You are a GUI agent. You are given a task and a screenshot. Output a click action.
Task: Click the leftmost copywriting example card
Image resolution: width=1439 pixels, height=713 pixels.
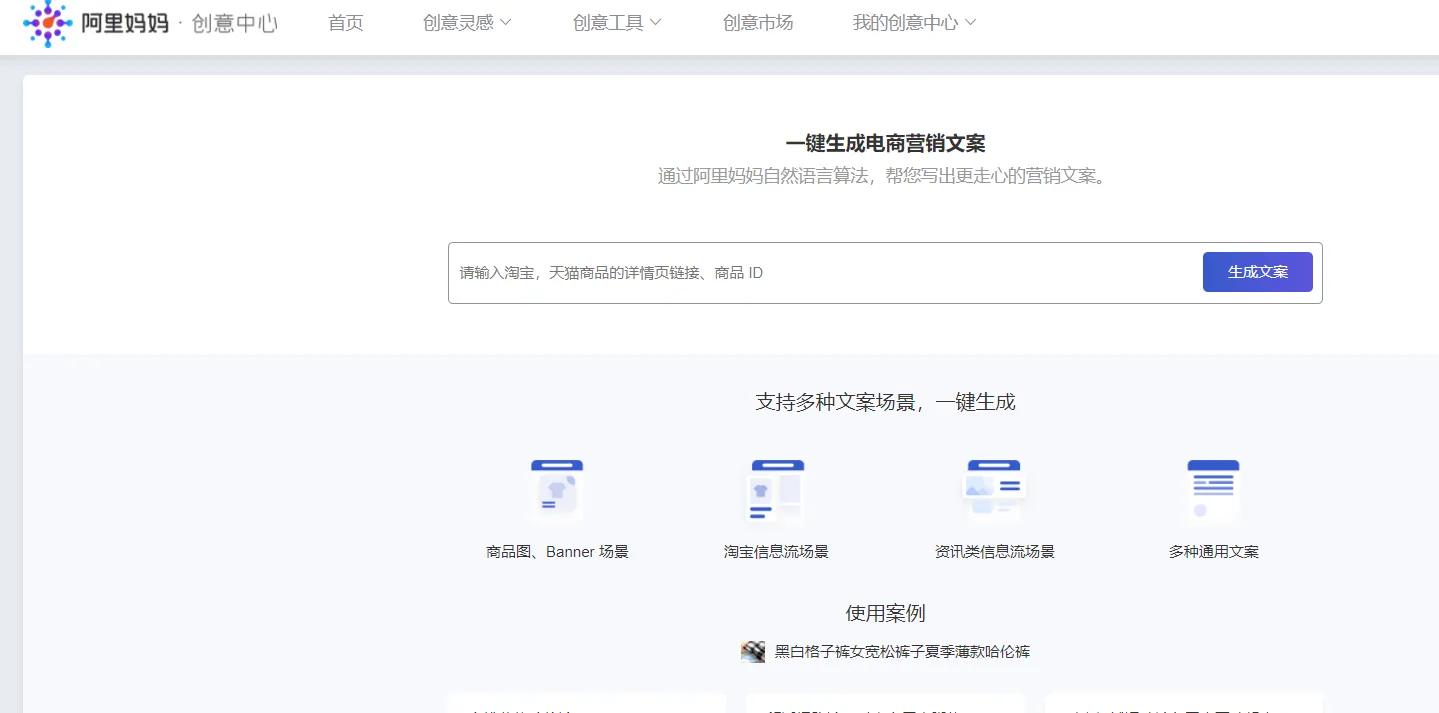coord(586,705)
